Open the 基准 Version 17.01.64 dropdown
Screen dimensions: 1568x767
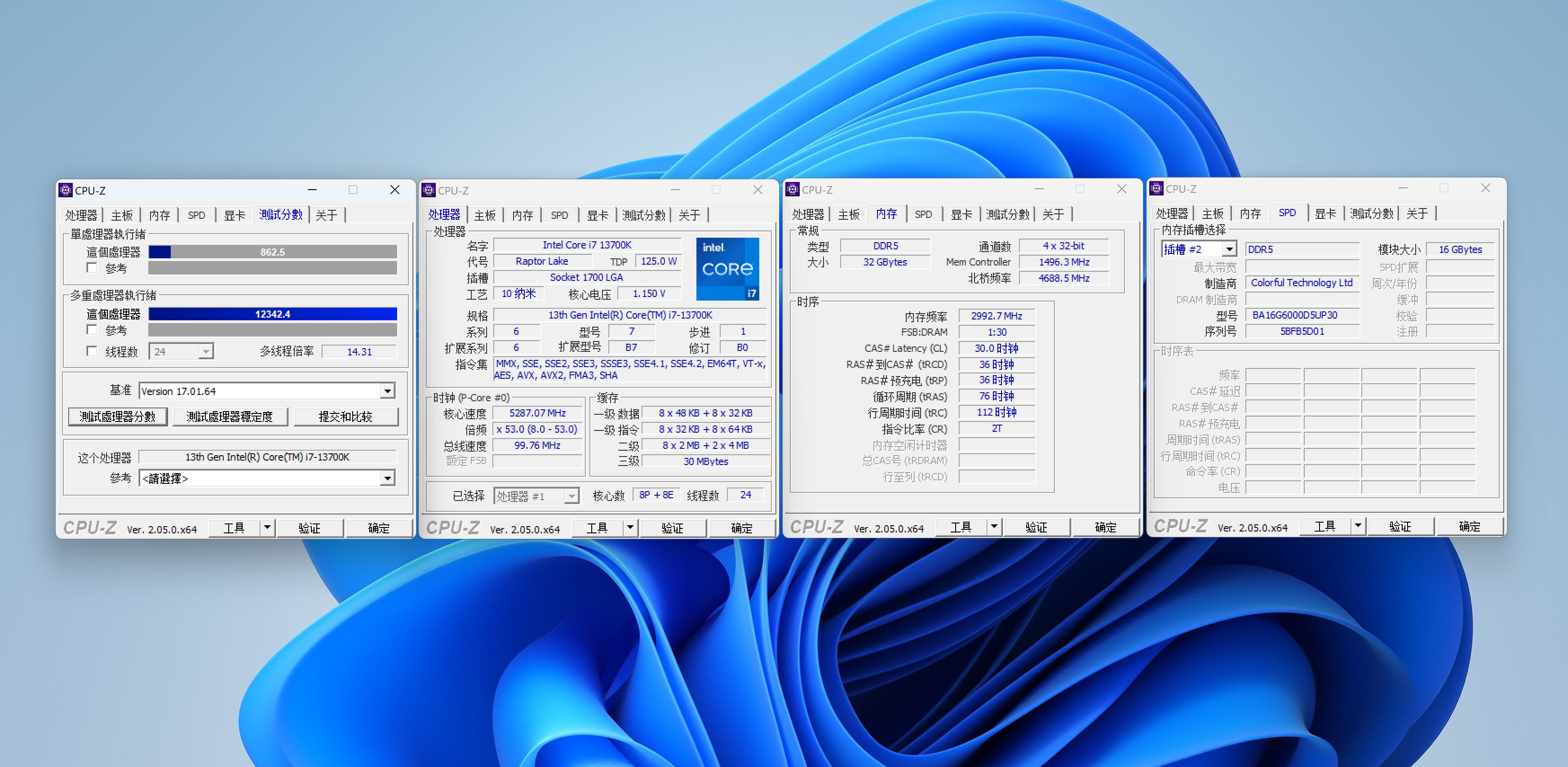[387, 390]
